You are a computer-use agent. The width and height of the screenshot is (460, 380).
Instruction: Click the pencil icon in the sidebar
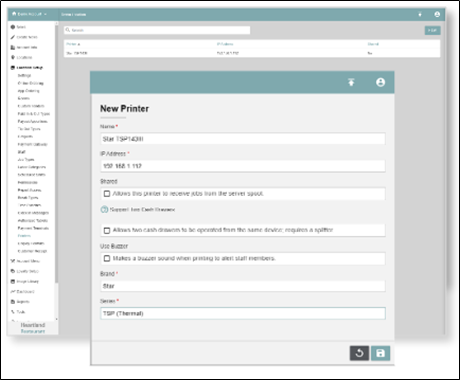tap(13, 37)
